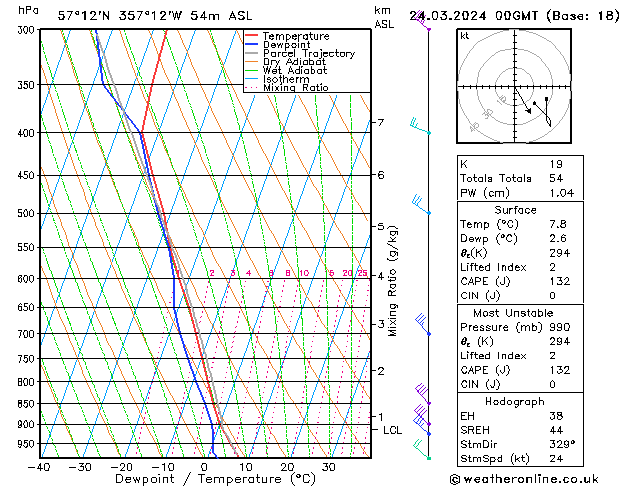Select the blue wind barb near 500 hPa
Screen dimensions: 629x486
pos(421,205)
